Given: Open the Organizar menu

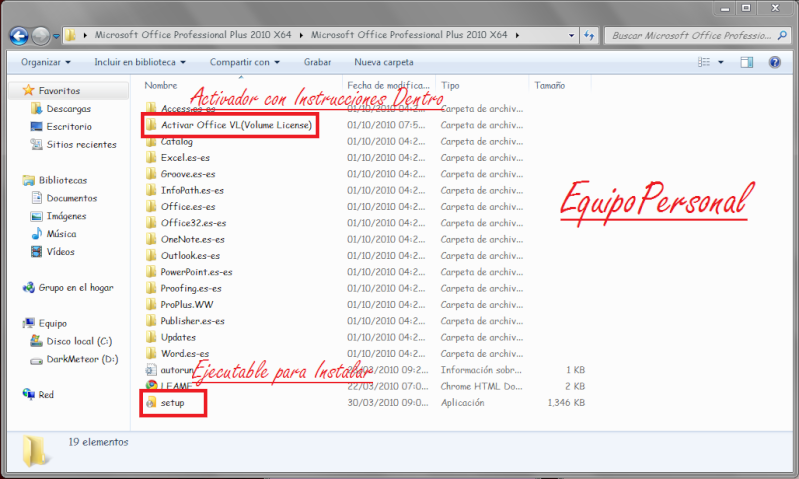Looking at the screenshot, I should 46,62.
